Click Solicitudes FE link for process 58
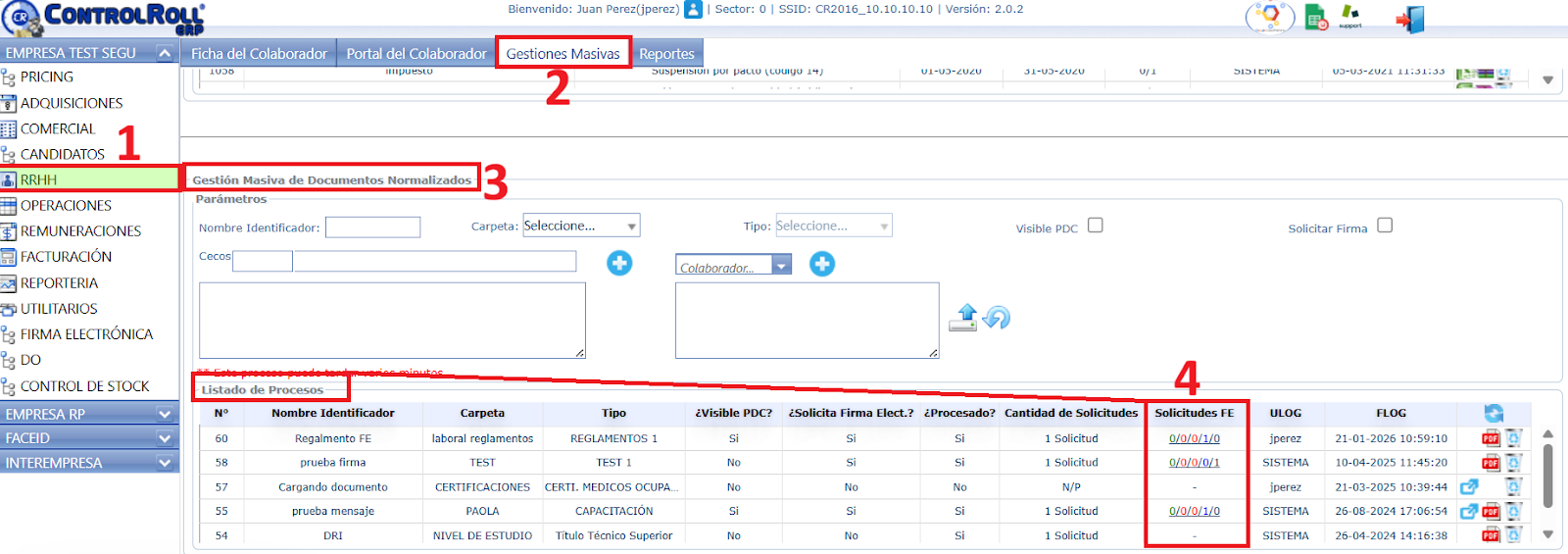 1194,463
